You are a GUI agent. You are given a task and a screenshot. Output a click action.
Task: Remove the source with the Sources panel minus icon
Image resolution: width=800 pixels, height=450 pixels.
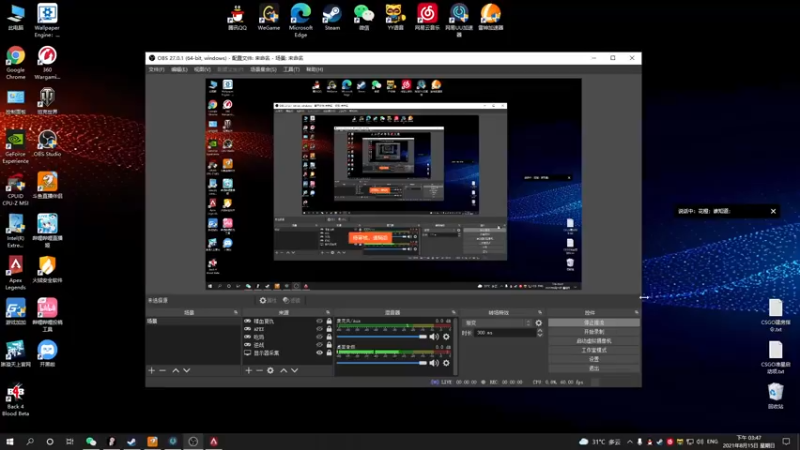pos(259,370)
